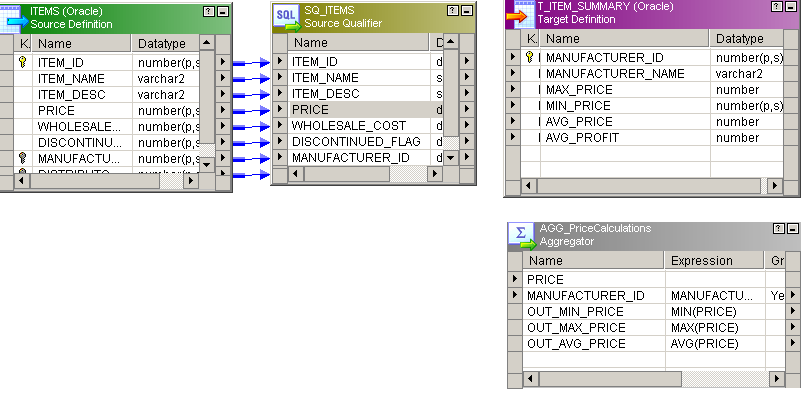Click output port arrow of WHOLESALE... in ITEMS
The width and height of the screenshot is (803, 394).
click(223, 126)
